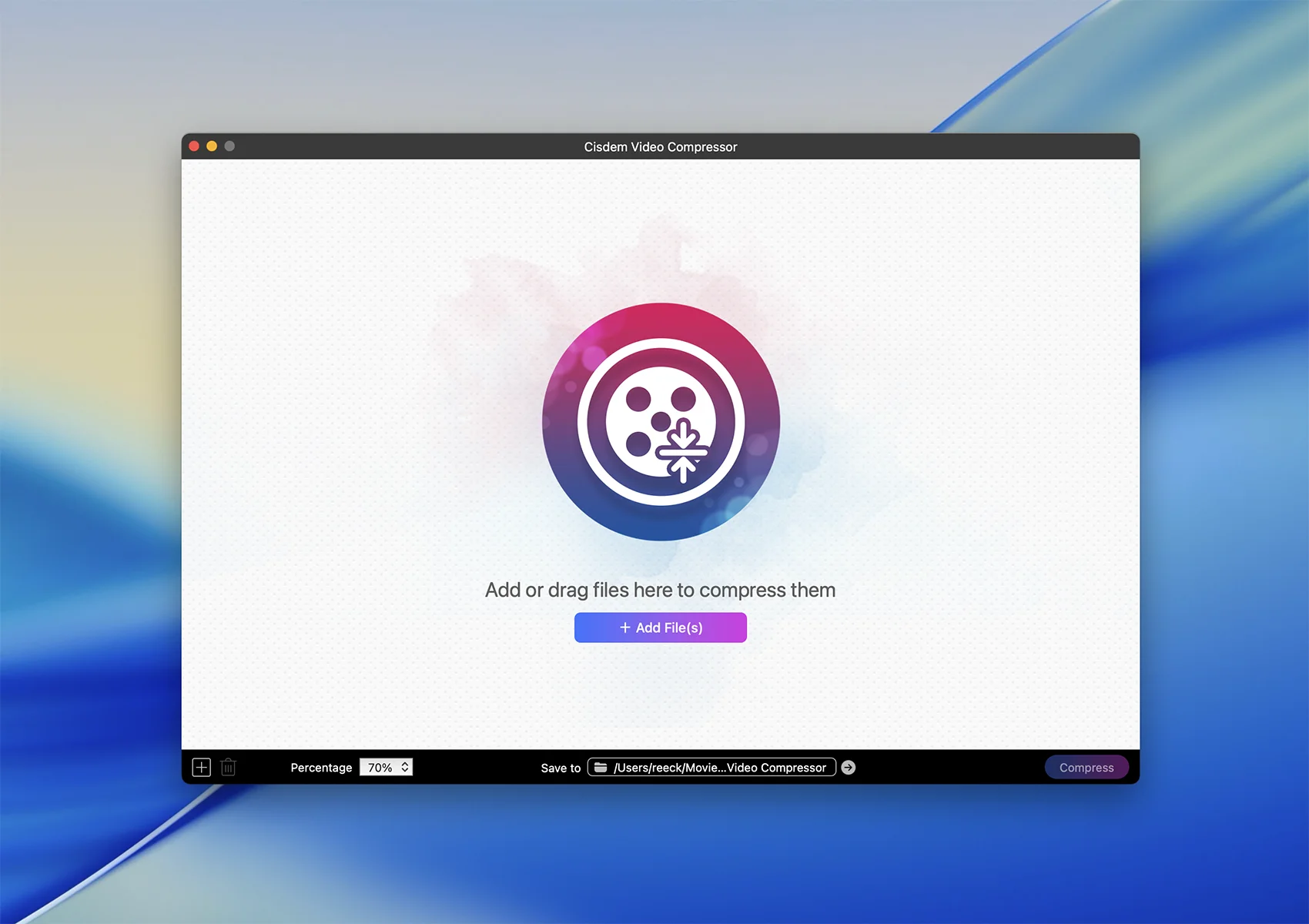
Task: Click the folder icon in Save to path
Action: point(601,767)
